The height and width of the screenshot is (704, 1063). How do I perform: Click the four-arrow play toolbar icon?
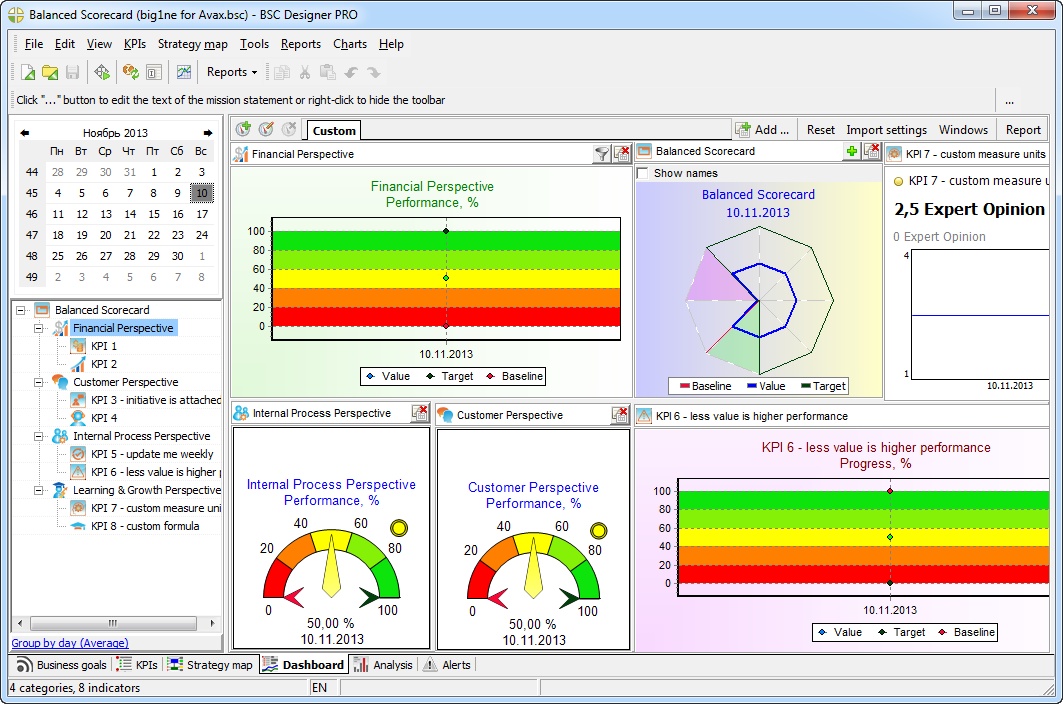[102, 72]
